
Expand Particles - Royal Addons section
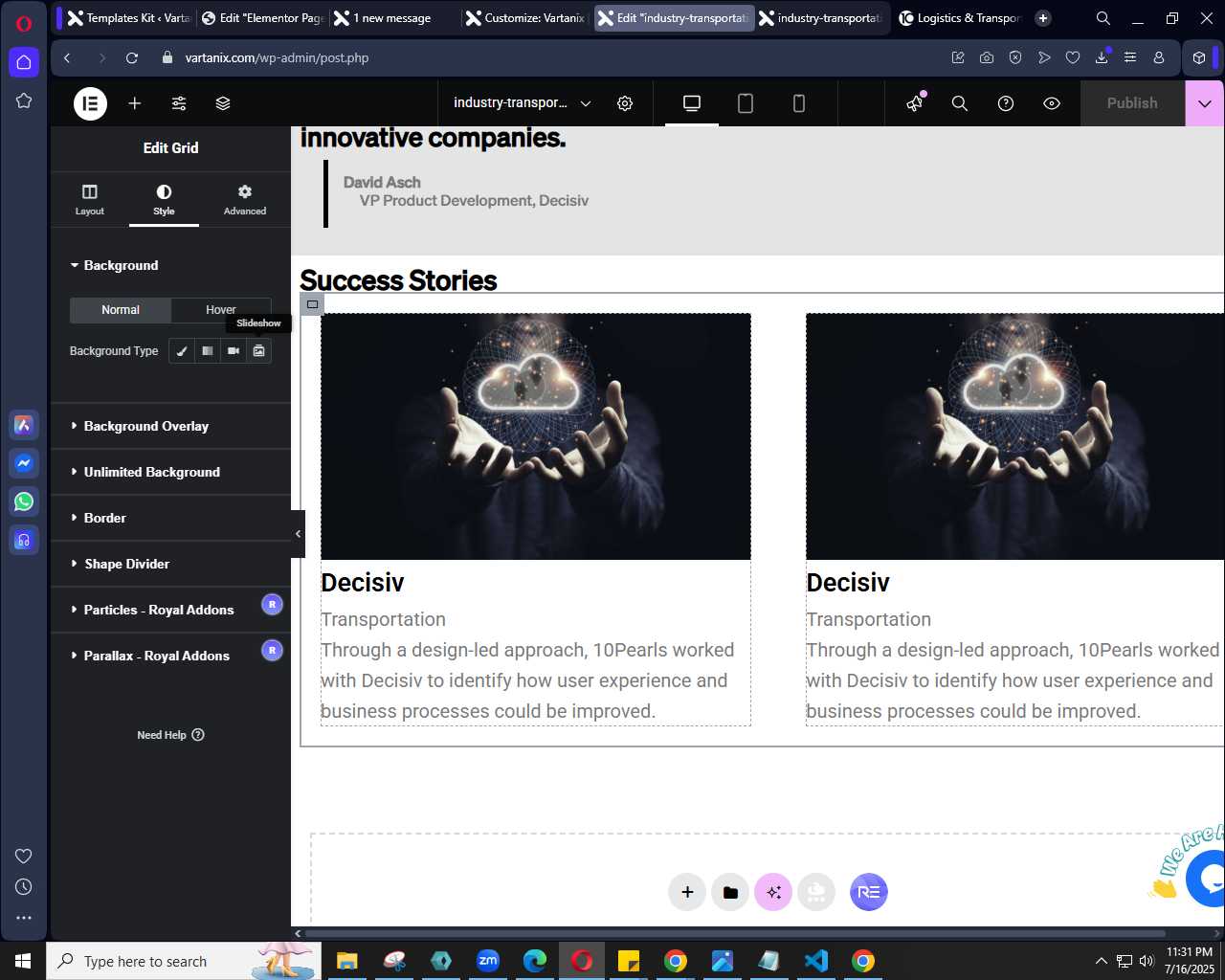(170, 610)
